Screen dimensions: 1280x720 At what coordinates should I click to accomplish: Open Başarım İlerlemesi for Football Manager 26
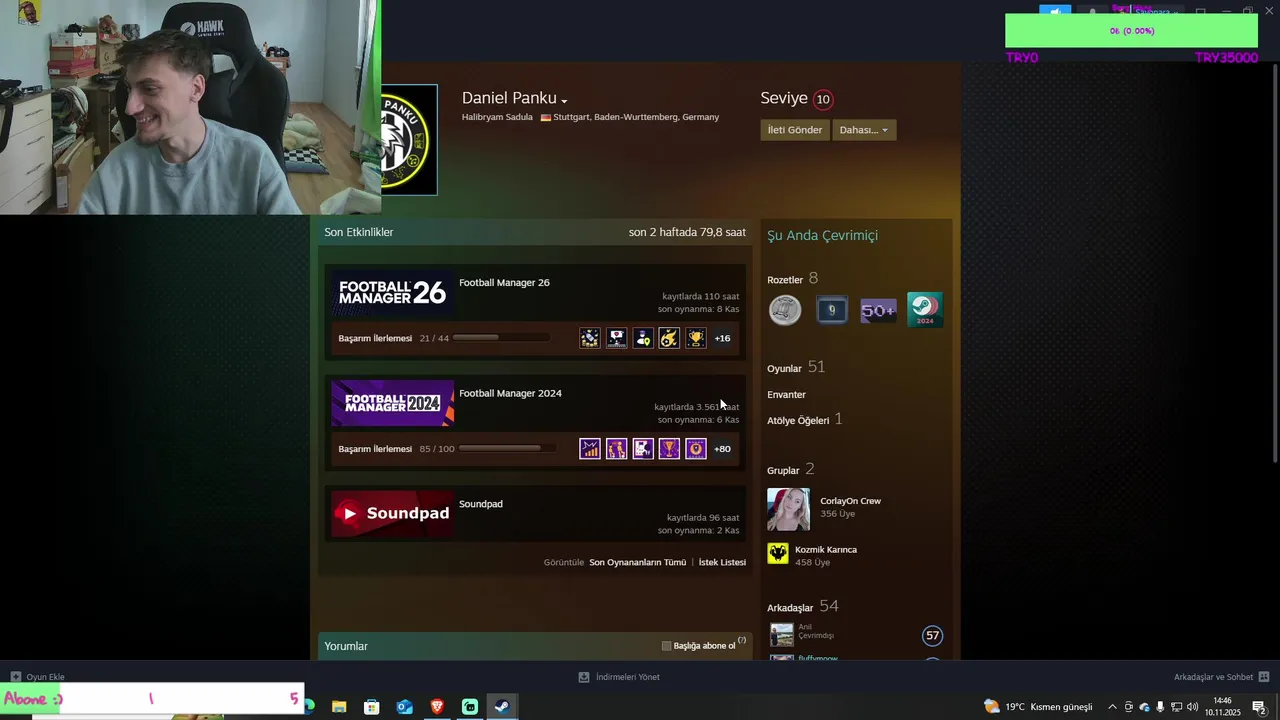375,338
